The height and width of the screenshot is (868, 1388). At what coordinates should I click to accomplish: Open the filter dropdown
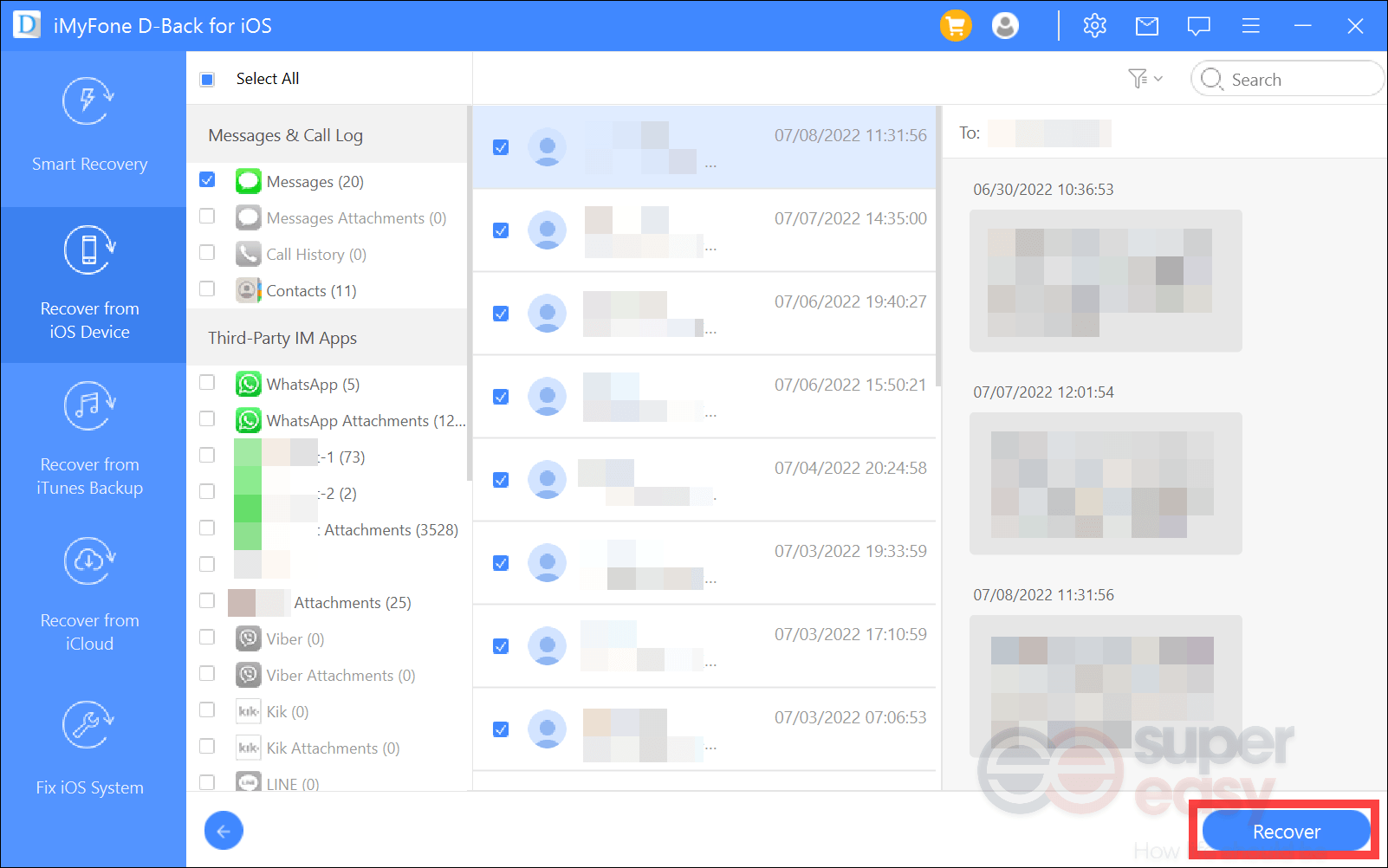coord(1145,79)
